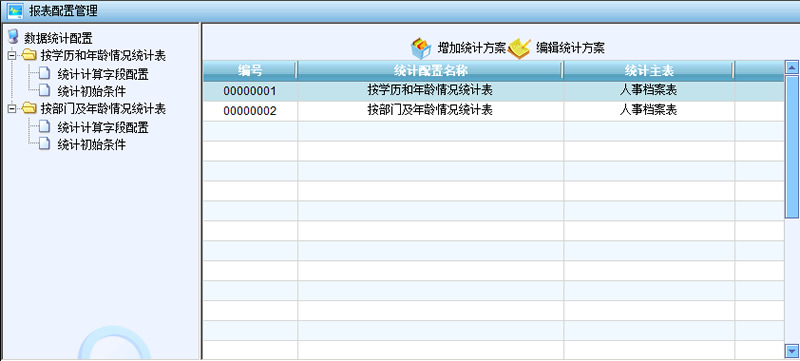This screenshot has height=361, width=800.
Task: Open 统计计算字段配置 under 按学历和年龄情况统计表
Action: point(103,74)
